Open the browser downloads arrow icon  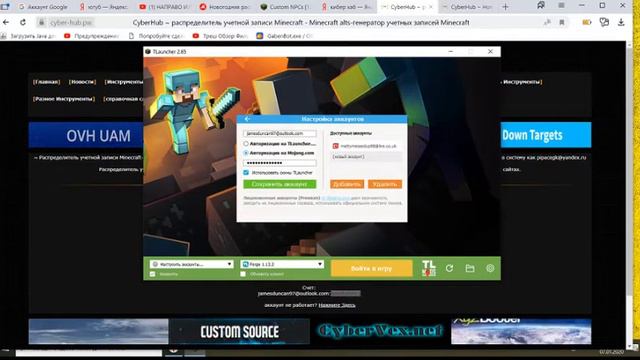[x=621, y=22]
